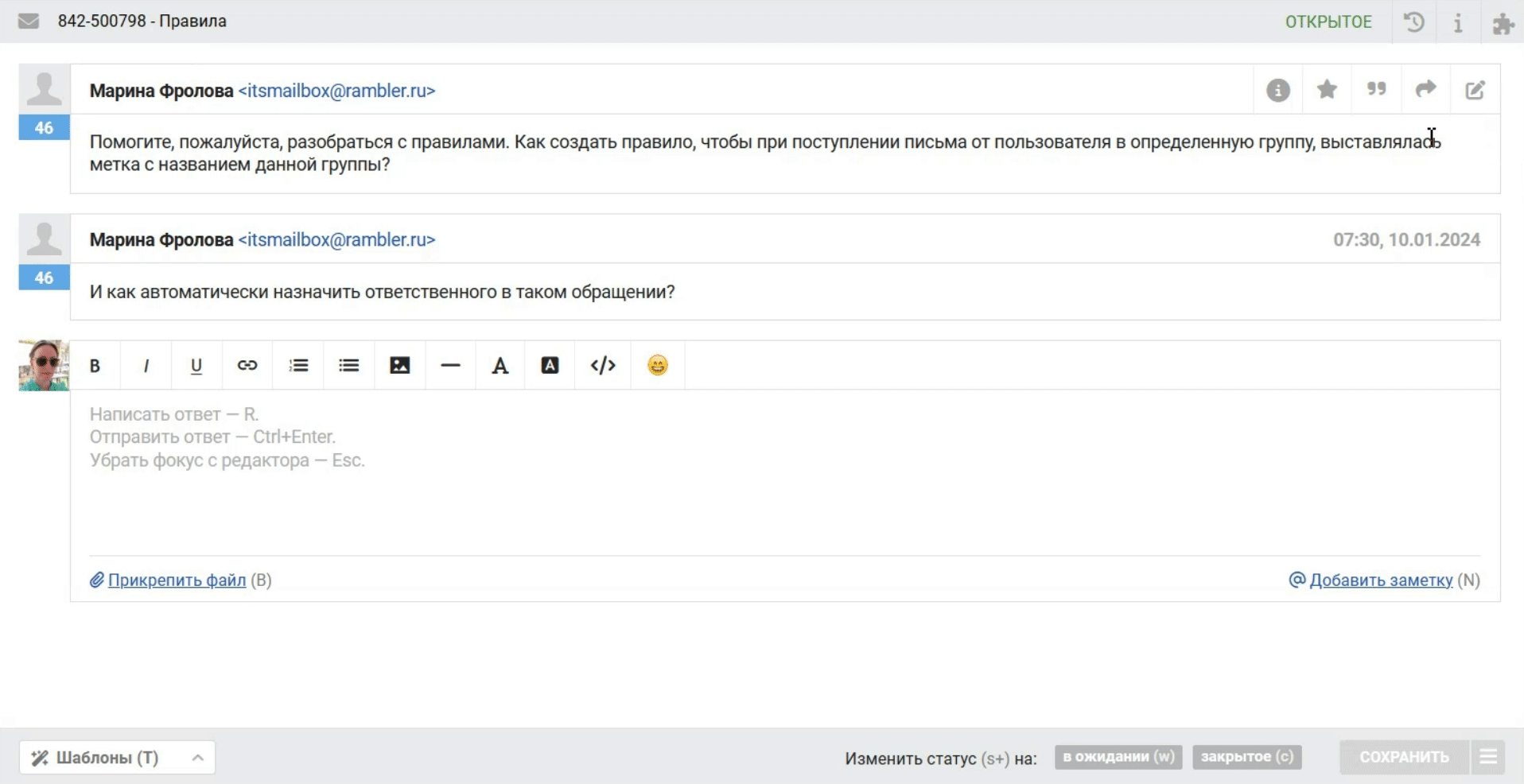1524x784 pixels.
Task: Forward the first message with arrow icon
Action: pos(1426,89)
